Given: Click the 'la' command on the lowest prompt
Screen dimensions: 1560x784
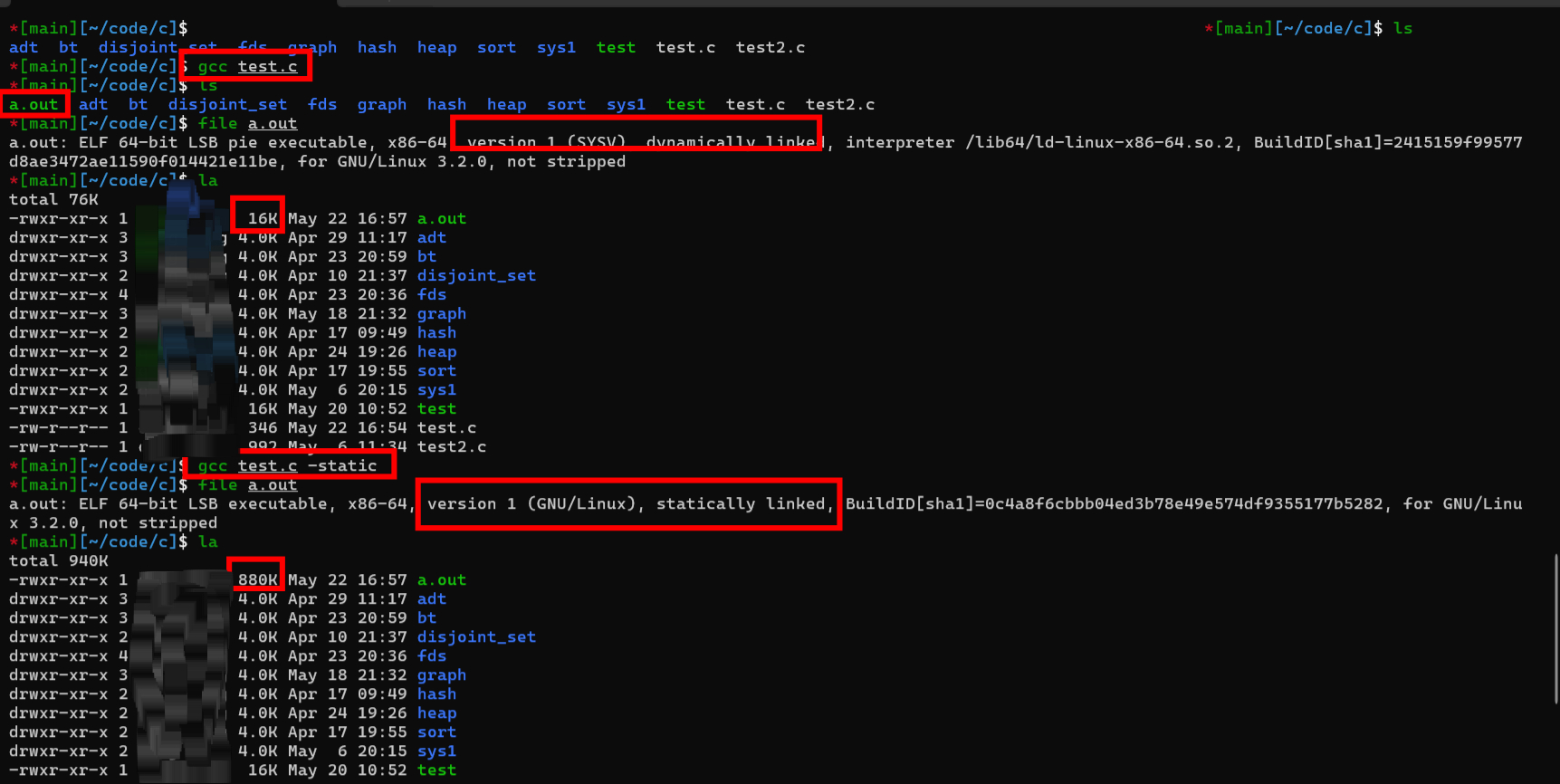Looking at the screenshot, I should (208, 541).
